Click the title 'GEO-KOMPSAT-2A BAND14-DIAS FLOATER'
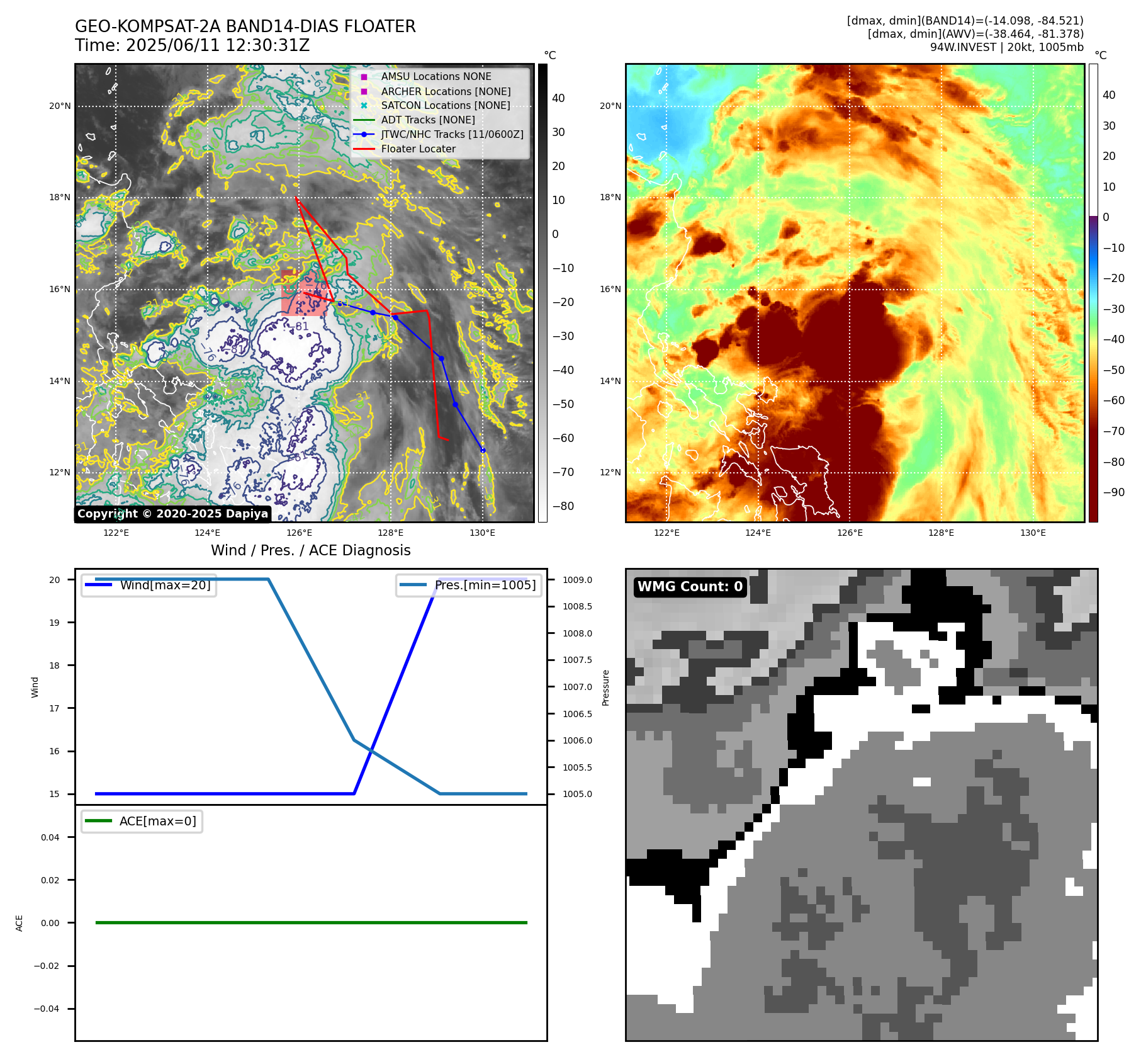 pyautogui.click(x=245, y=26)
